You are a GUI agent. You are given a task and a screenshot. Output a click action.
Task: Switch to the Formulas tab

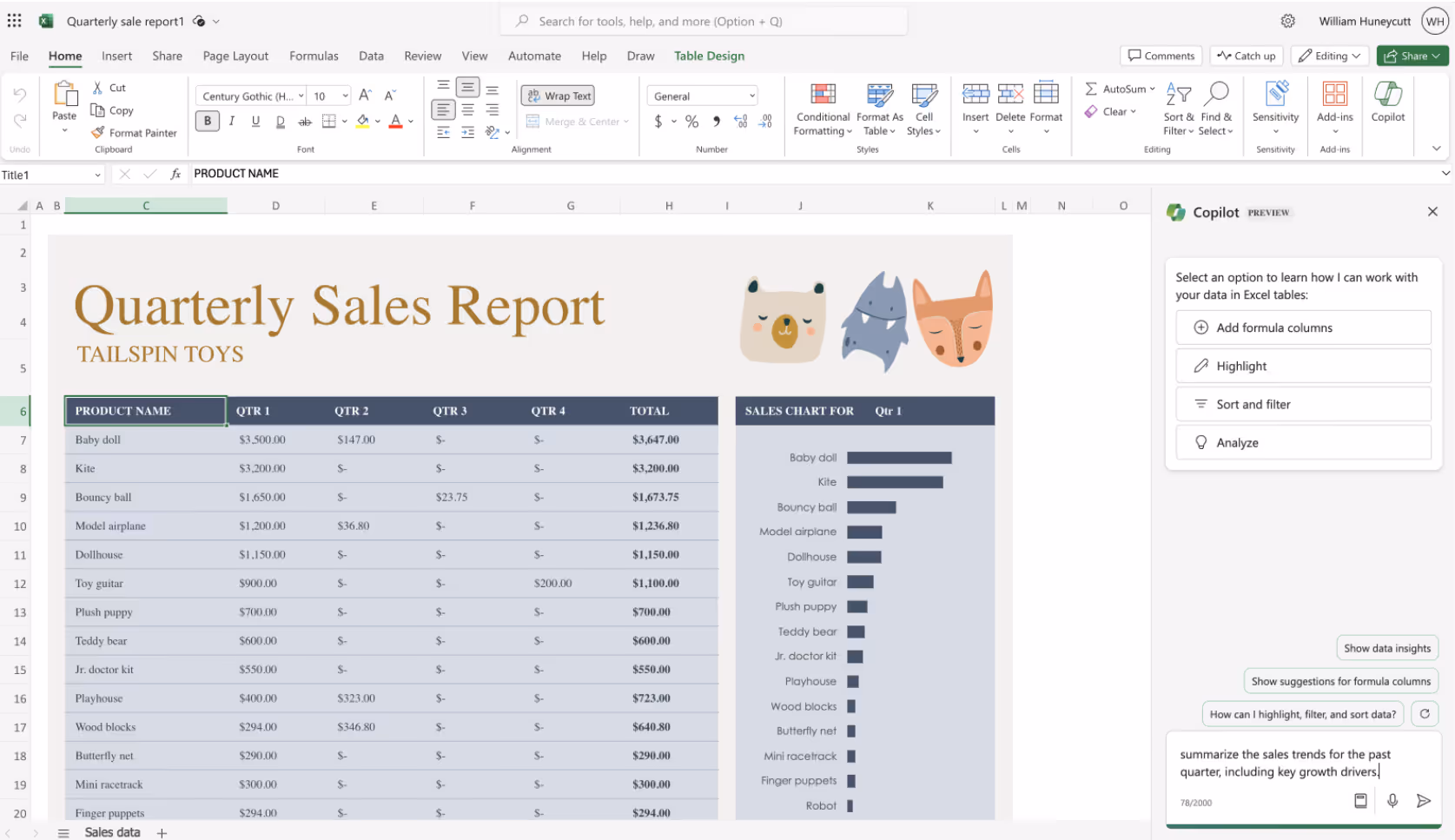coord(314,56)
